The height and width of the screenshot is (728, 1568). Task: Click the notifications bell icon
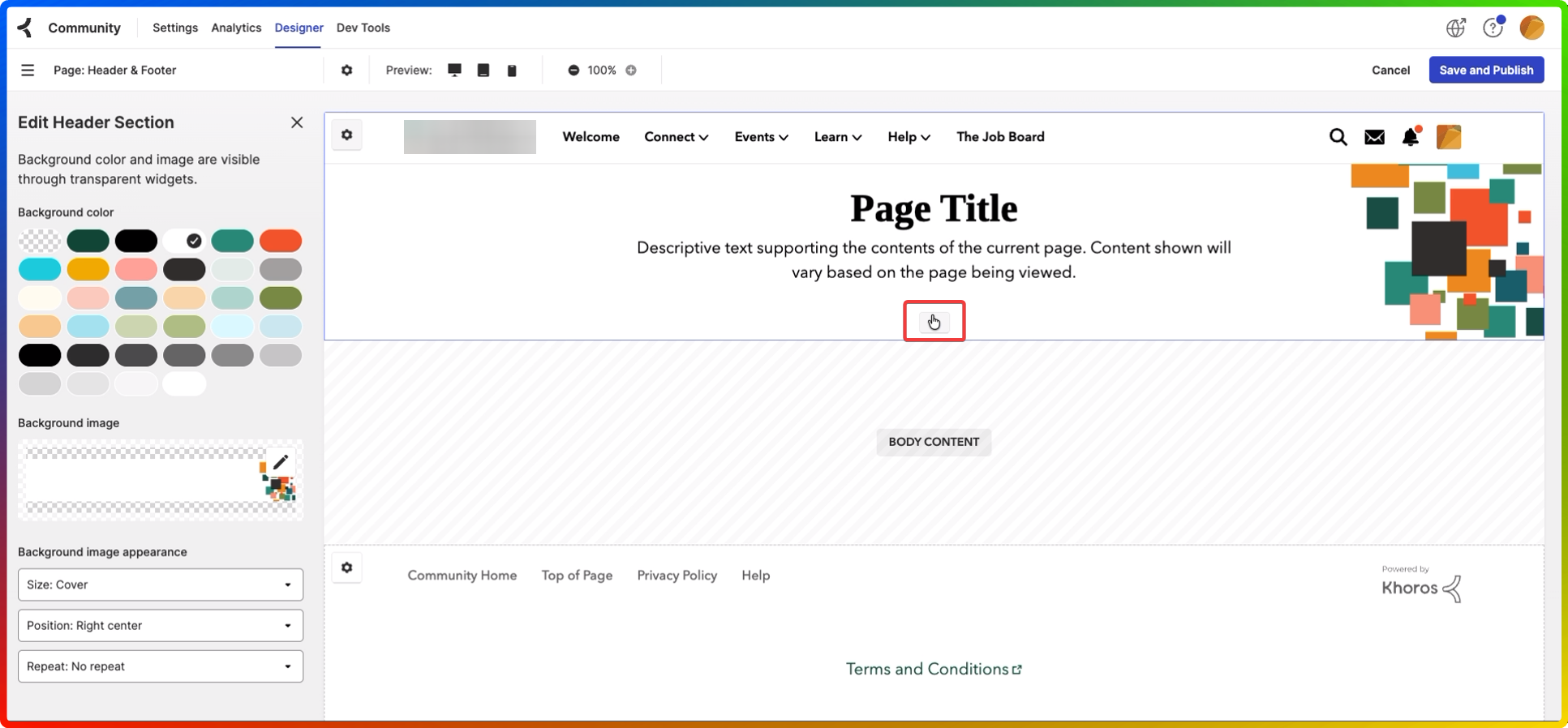tap(1411, 137)
